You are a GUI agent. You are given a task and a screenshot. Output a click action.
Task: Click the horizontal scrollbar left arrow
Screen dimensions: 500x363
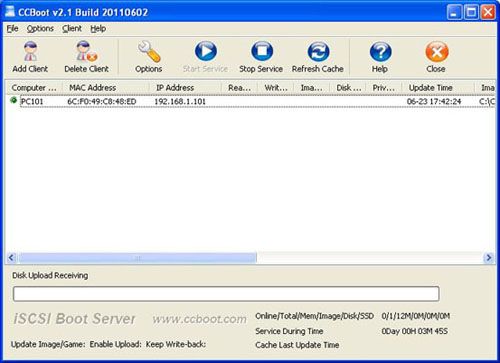point(11,257)
